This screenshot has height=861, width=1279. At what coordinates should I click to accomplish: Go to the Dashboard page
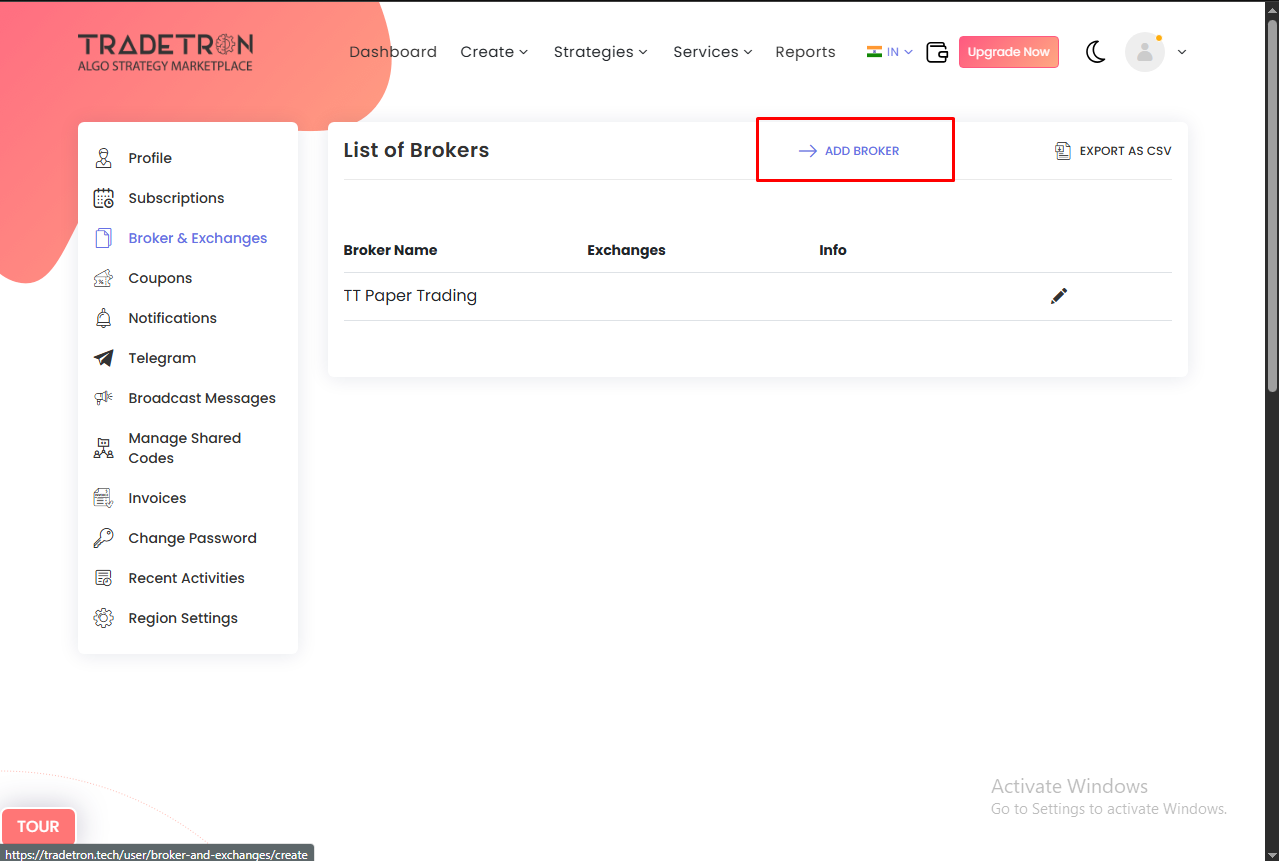tap(393, 52)
